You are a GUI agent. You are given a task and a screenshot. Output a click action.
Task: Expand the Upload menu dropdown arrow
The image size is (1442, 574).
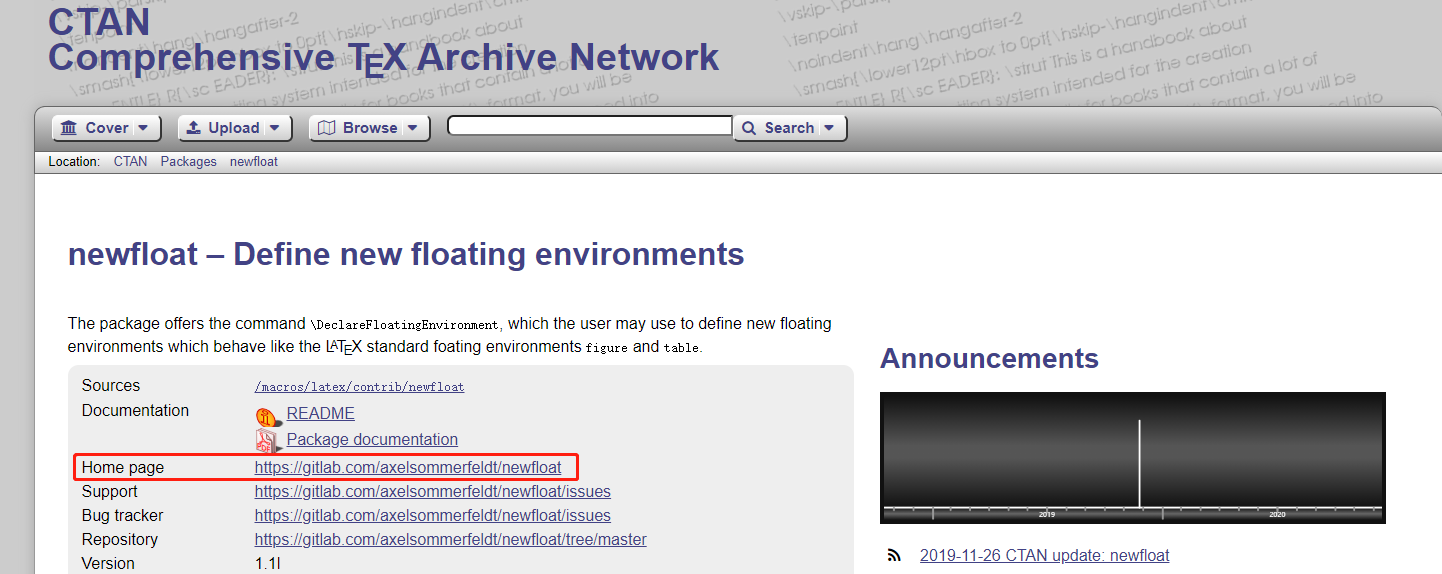pyautogui.click(x=273, y=128)
